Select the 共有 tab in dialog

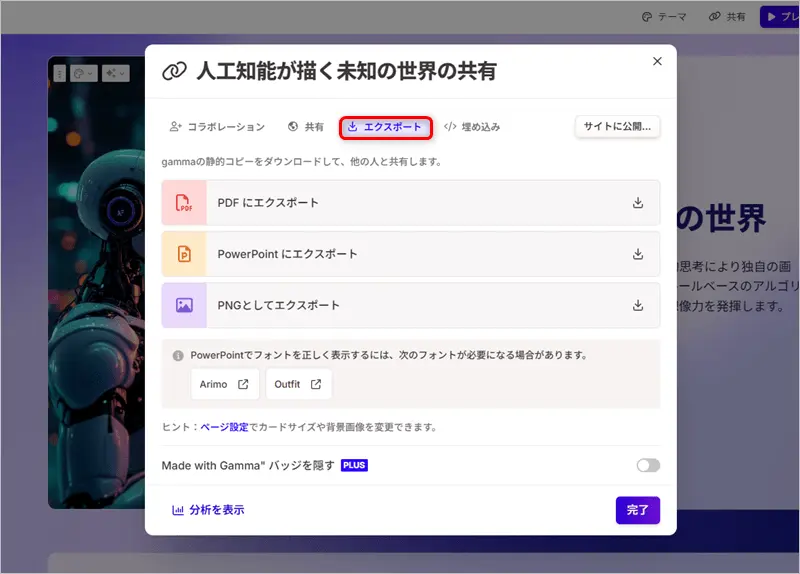point(306,127)
